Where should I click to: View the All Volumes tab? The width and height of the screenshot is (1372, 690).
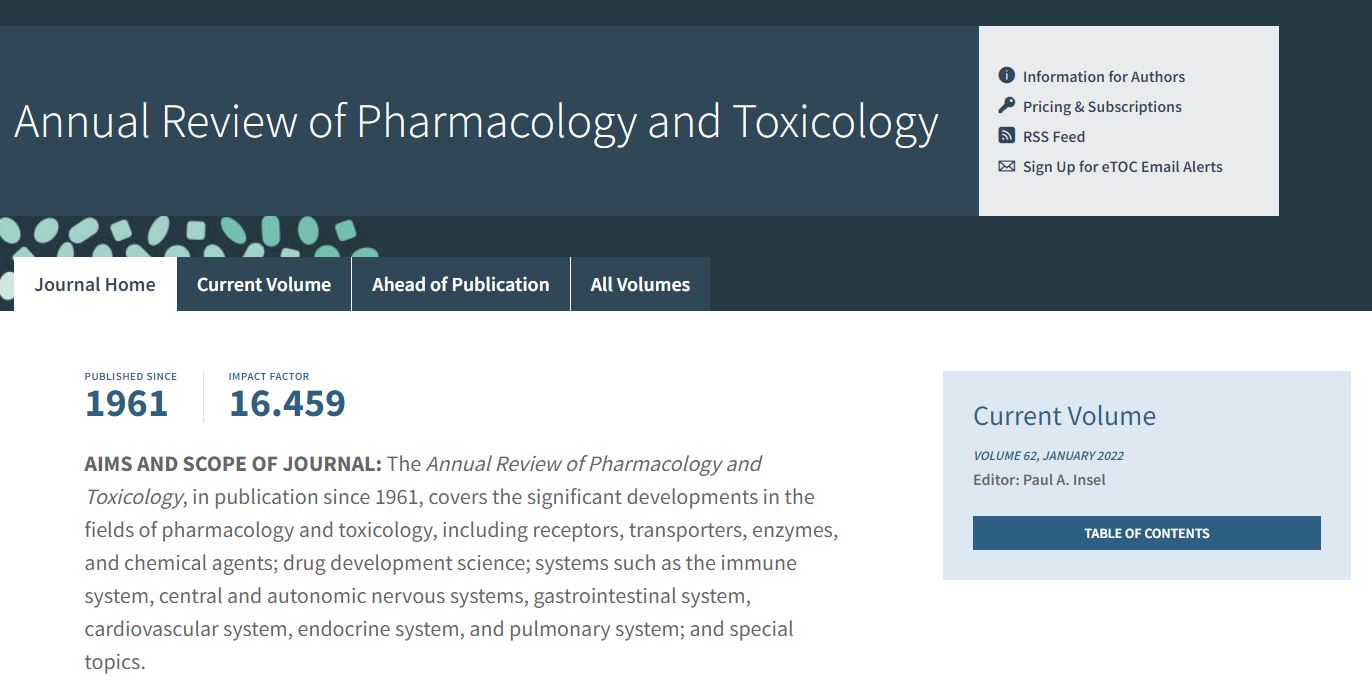(x=640, y=284)
